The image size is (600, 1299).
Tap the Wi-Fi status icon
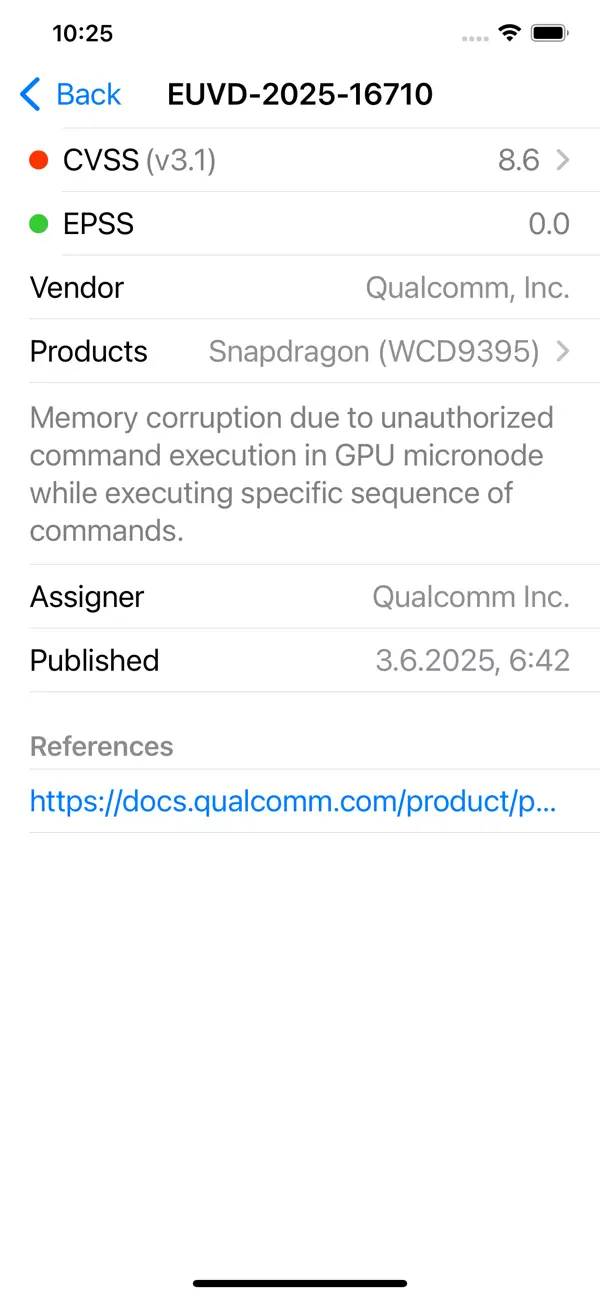pyautogui.click(x=510, y=34)
